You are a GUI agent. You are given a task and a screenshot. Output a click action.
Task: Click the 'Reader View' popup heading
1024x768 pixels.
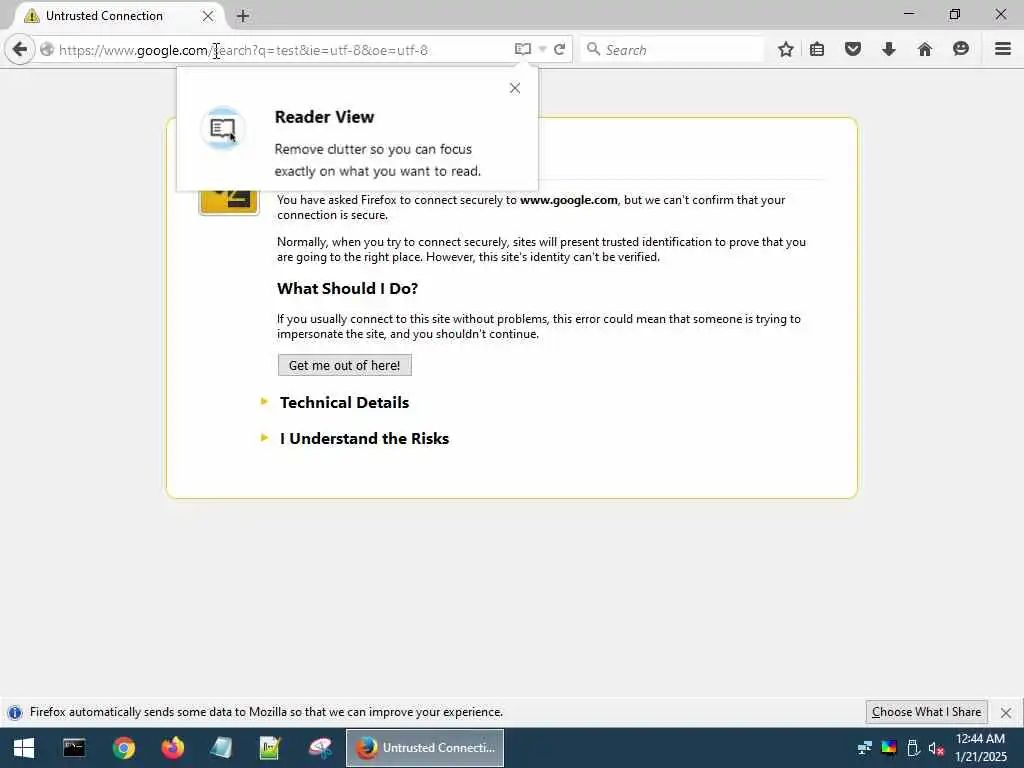click(325, 117)
